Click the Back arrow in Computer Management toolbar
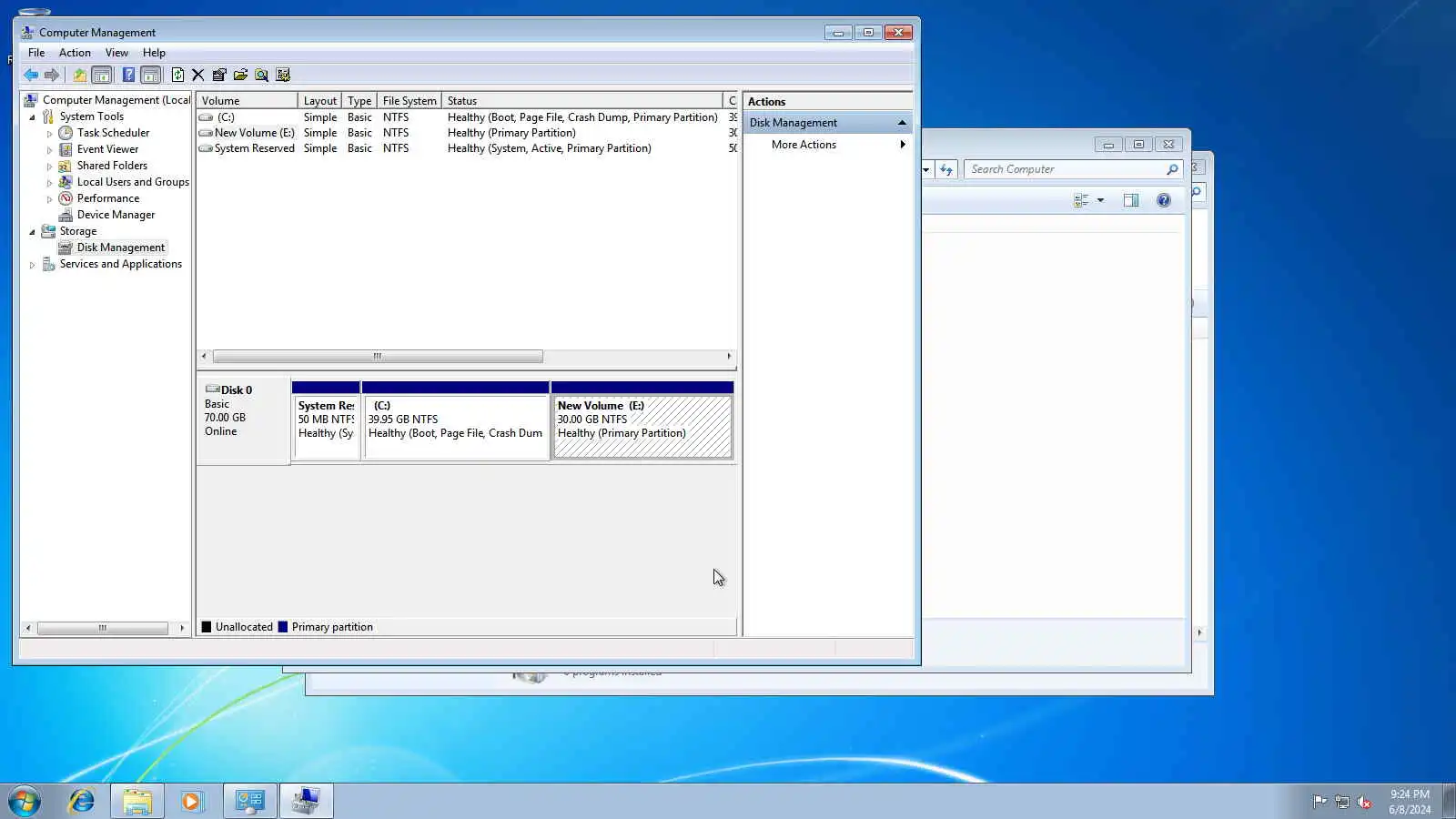 click(31, 75)
